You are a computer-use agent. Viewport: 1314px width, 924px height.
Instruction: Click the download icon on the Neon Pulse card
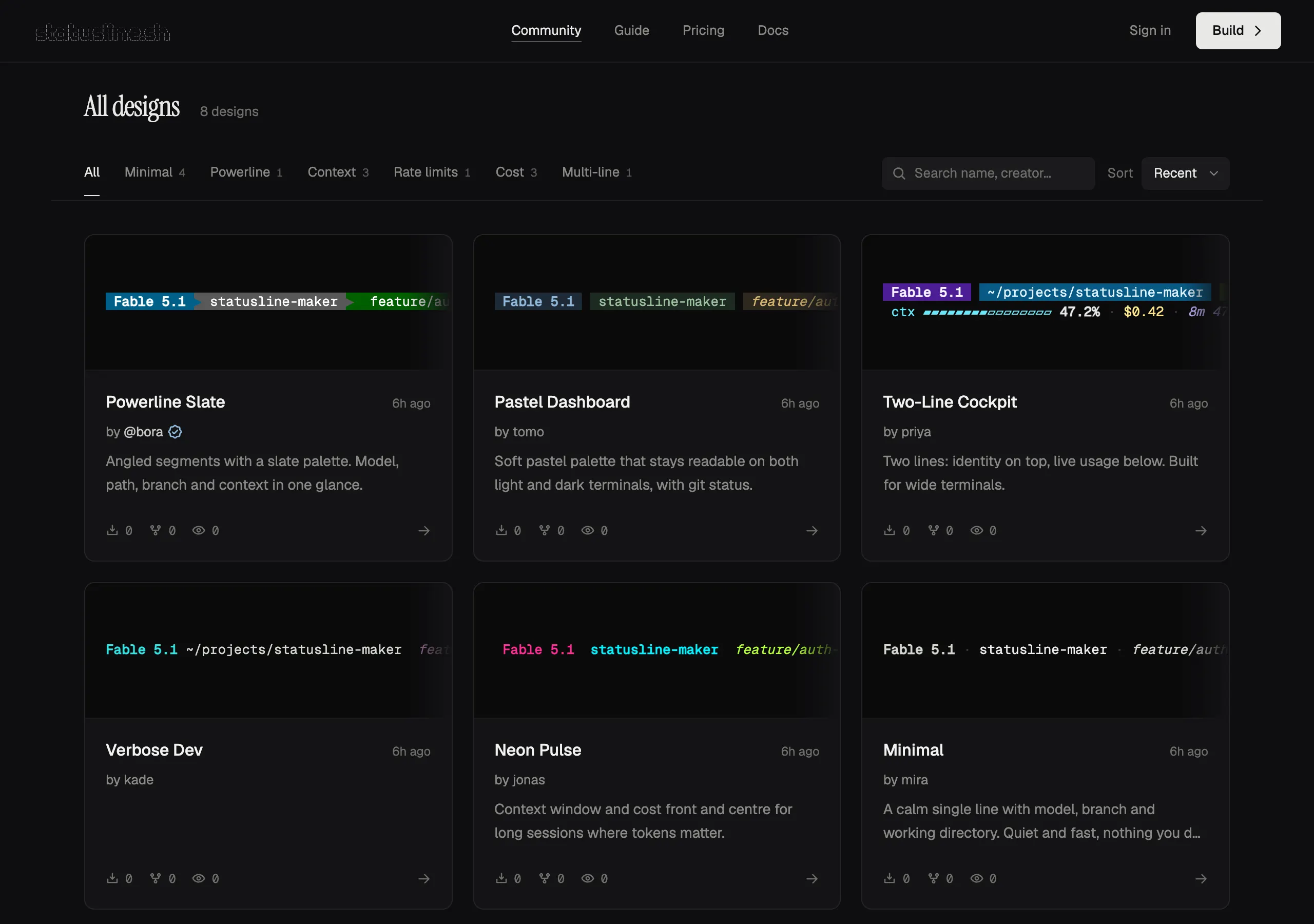click(x=501, y=878)
